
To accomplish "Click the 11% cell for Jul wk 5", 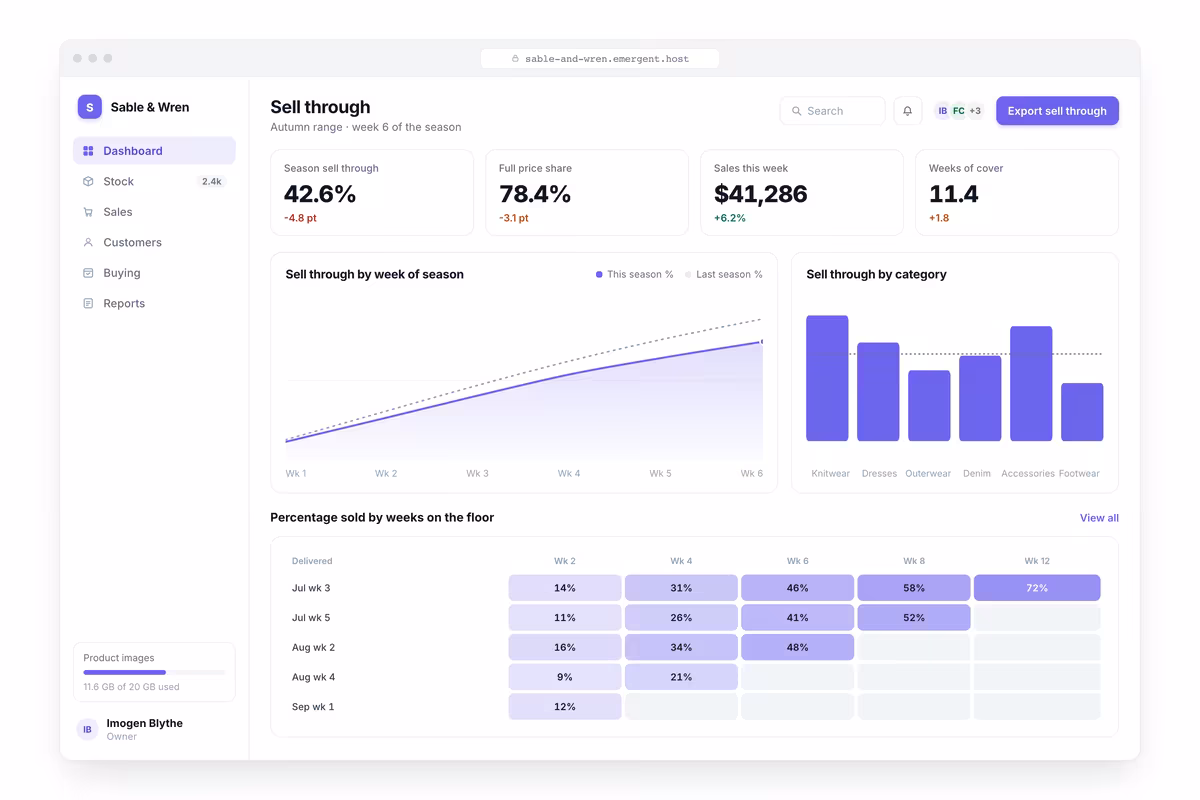I will click(565, 618).
